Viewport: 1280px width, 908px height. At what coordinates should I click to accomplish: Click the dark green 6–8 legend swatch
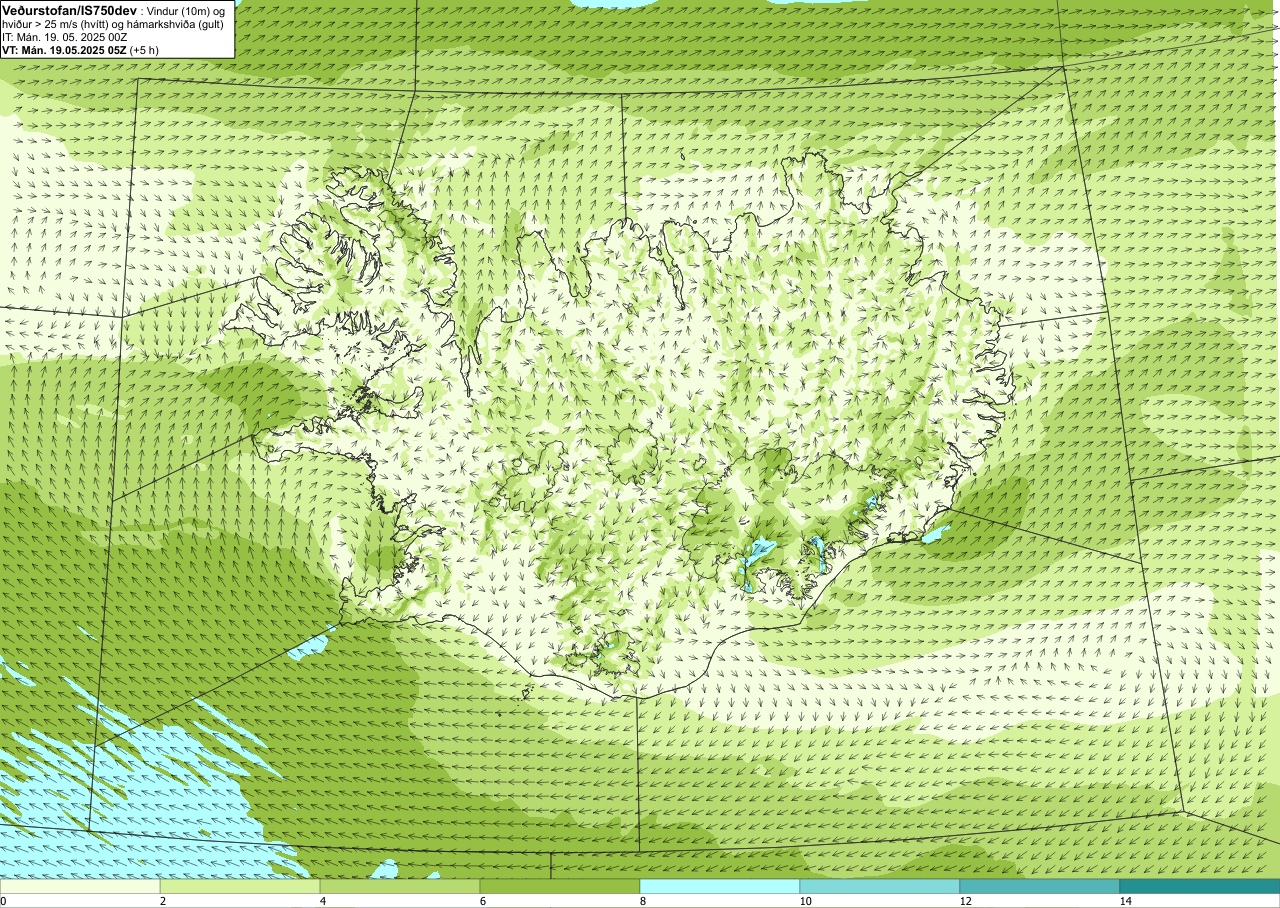[560, 886]
